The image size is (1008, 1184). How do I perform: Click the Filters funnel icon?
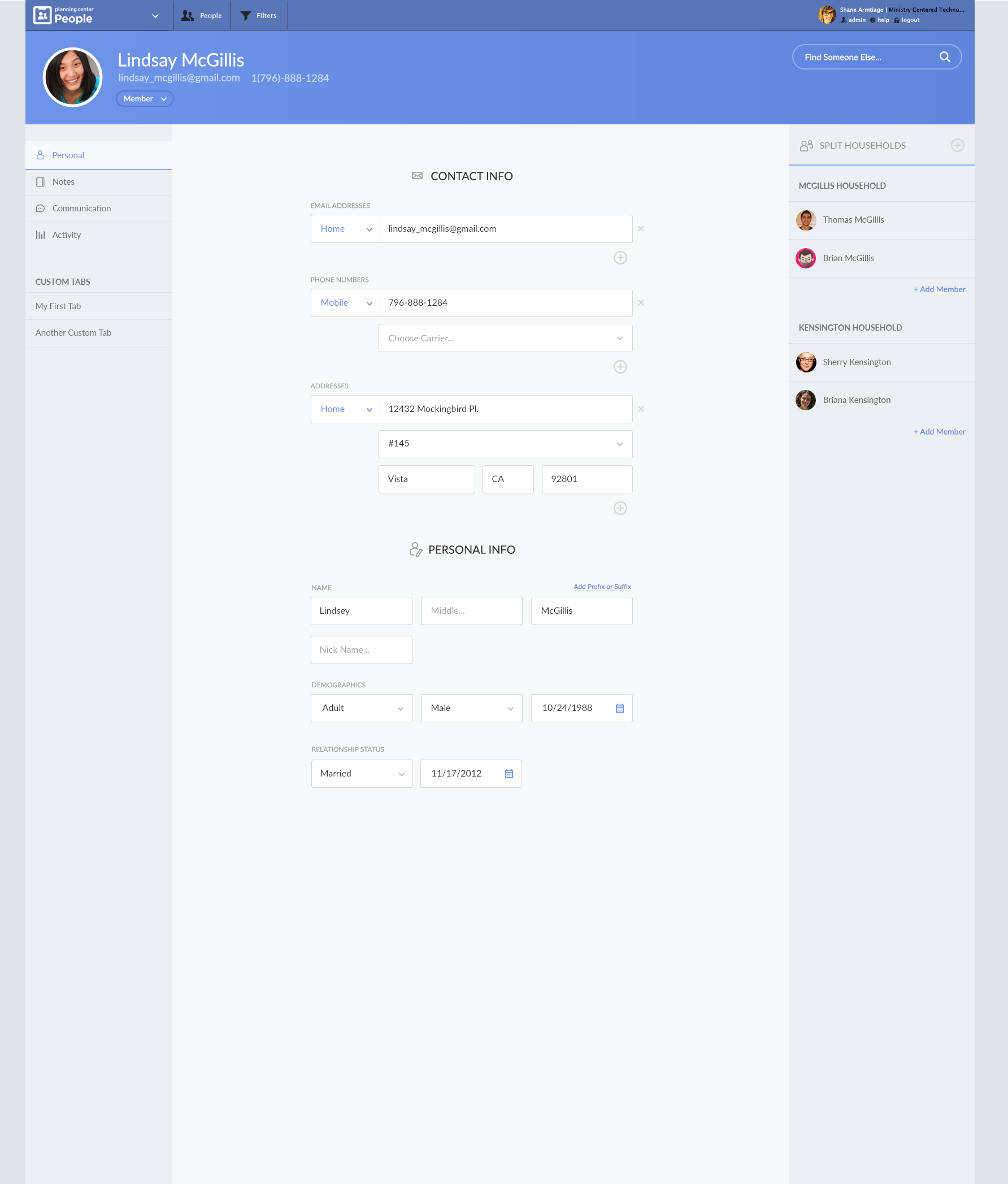[246, 15]
